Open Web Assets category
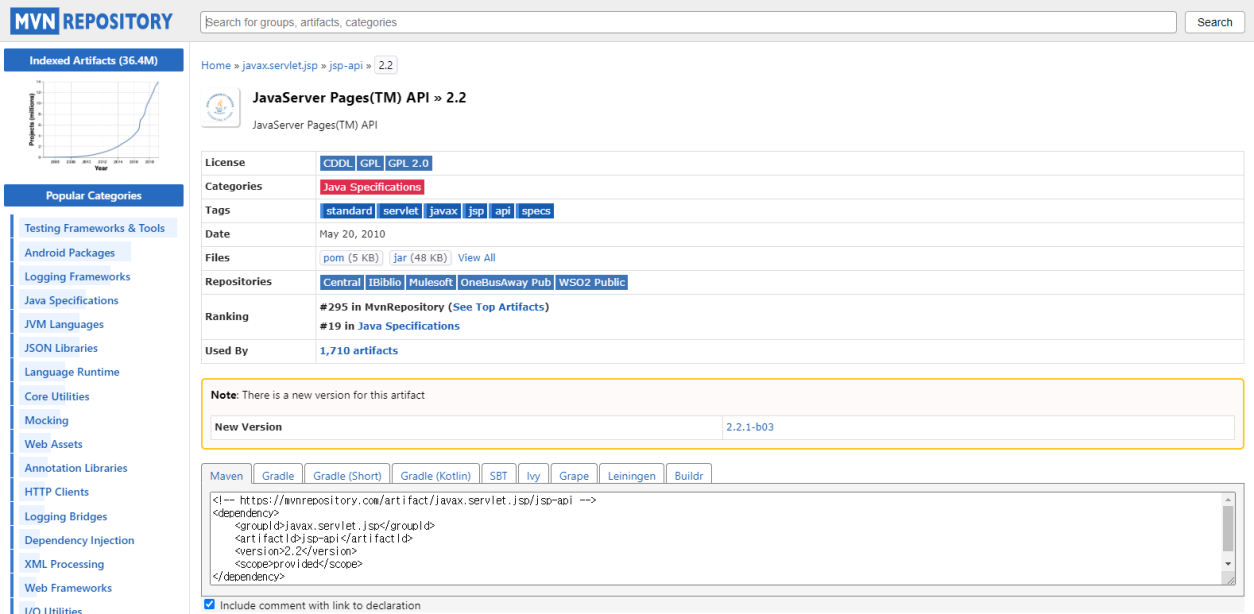Viewport: 1254px width, 614px height. tap(54, 445)
